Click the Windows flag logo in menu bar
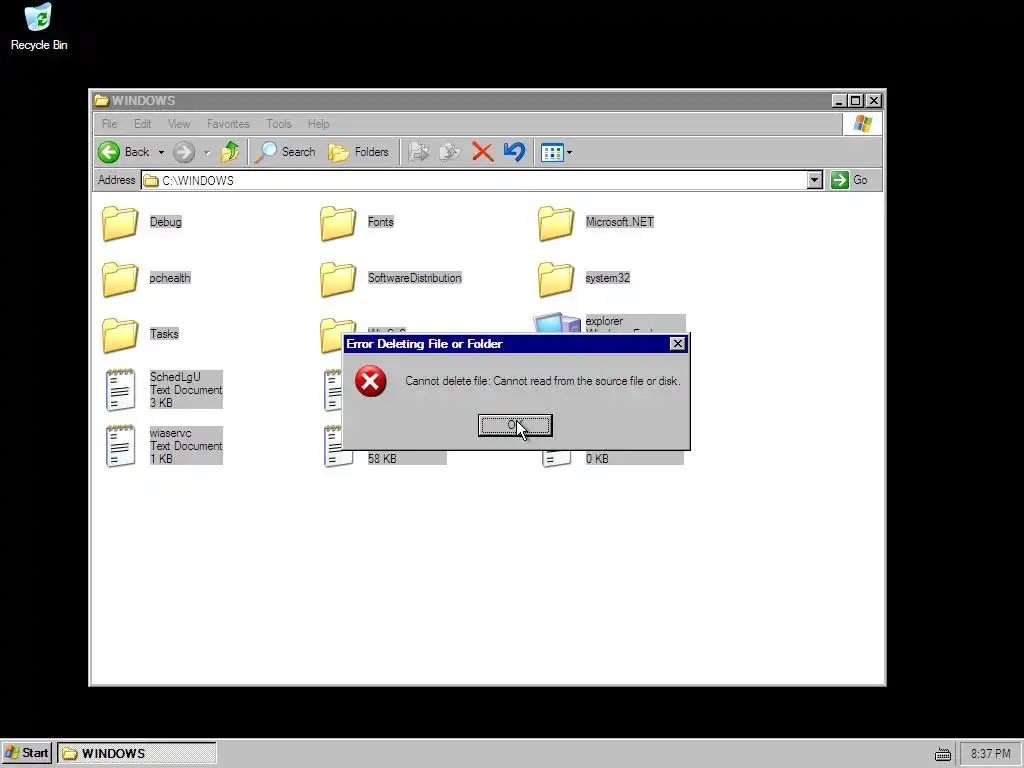 (x=863, y=124)
